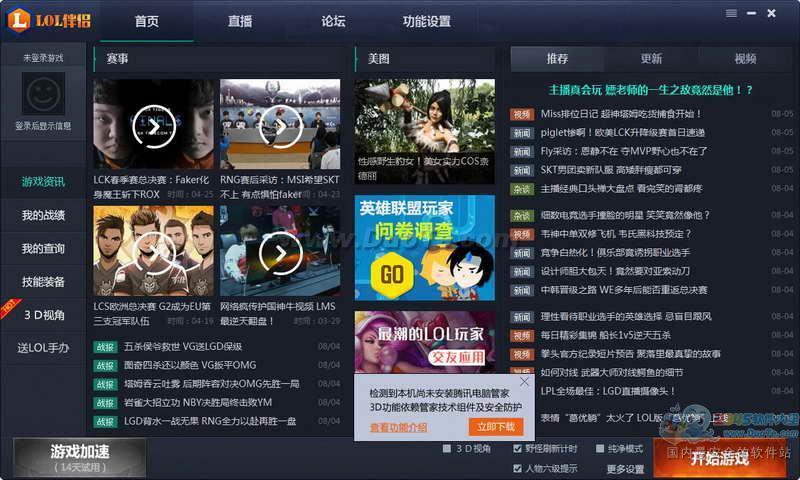
Task: Close the 腾讯电脑管家 popup notice
Action: [x=524, y=382]
